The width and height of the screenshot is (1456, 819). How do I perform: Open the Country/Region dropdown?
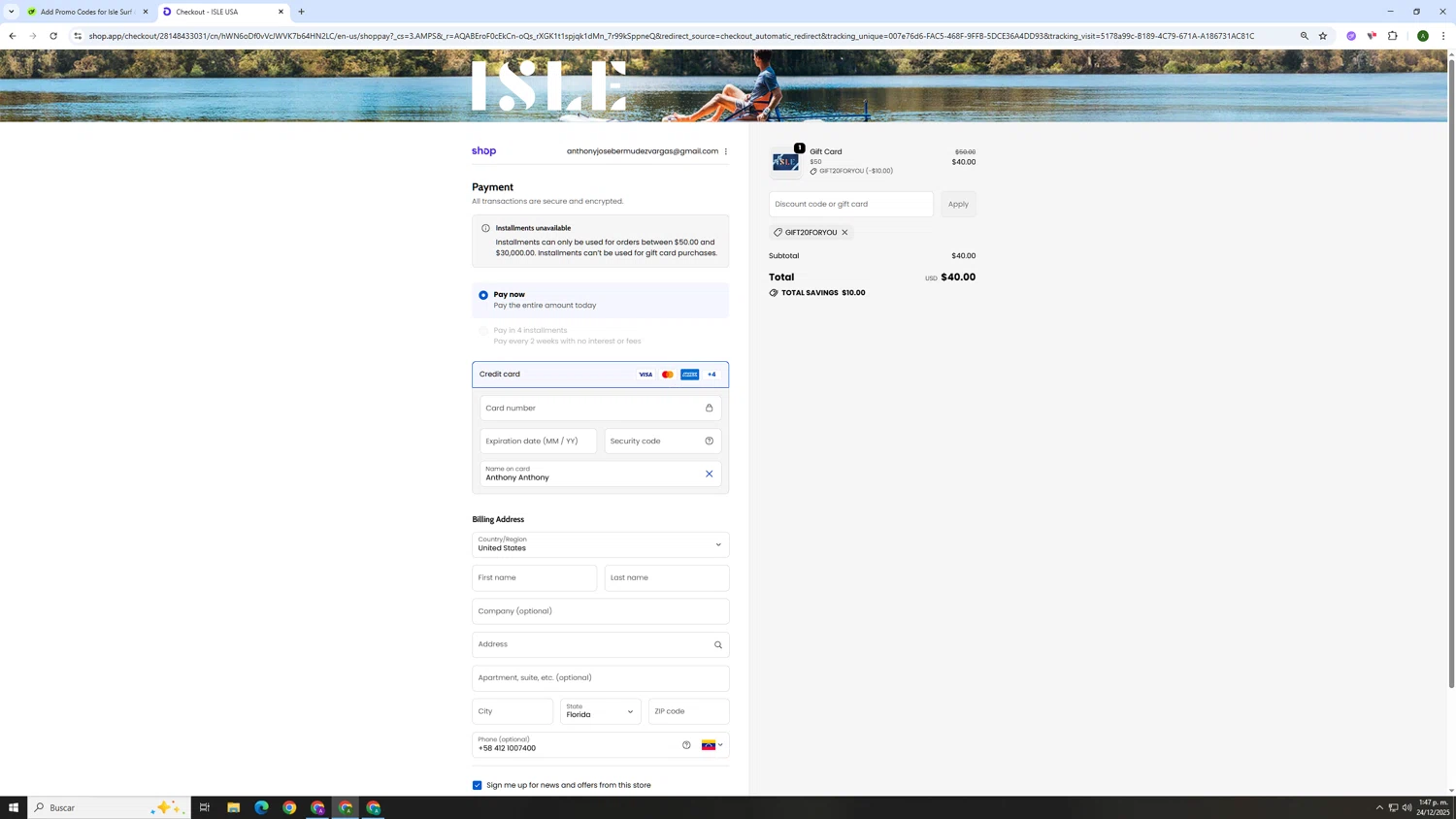click(x=601, y=544)
